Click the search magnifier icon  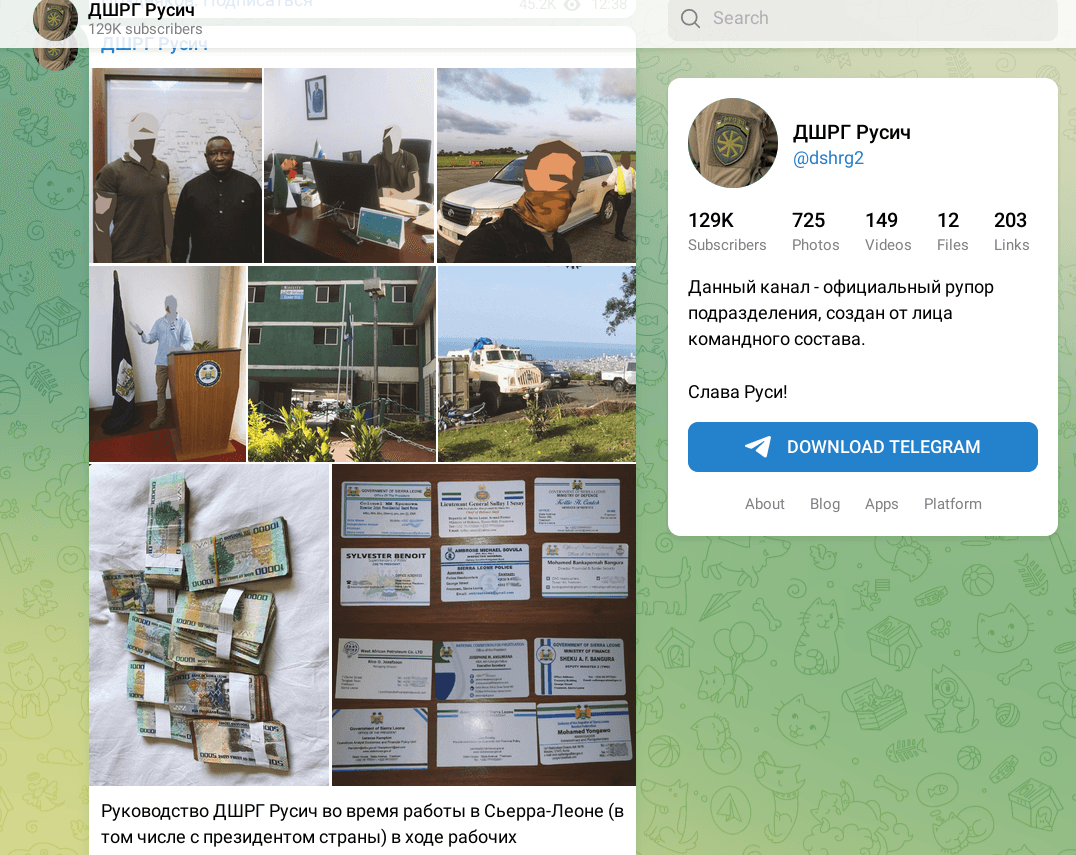(x=690, y=19)
